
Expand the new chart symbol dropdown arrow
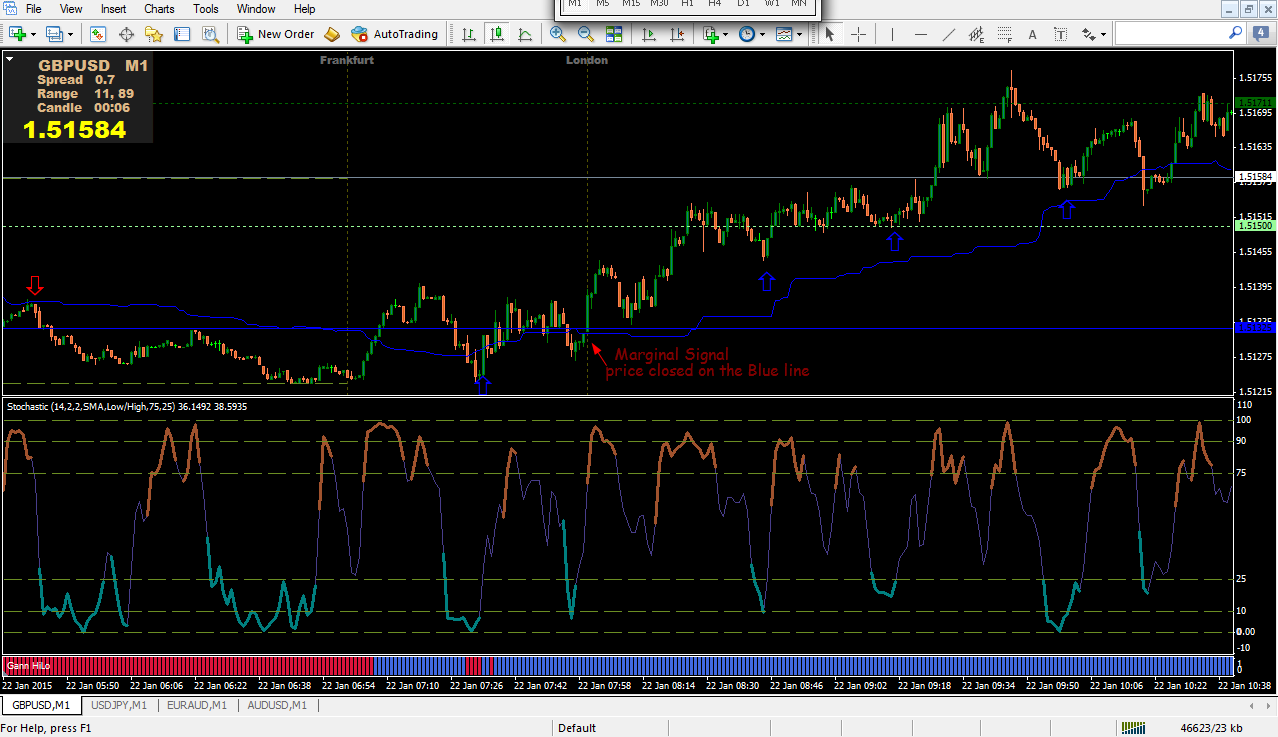(x=34, y=34)
